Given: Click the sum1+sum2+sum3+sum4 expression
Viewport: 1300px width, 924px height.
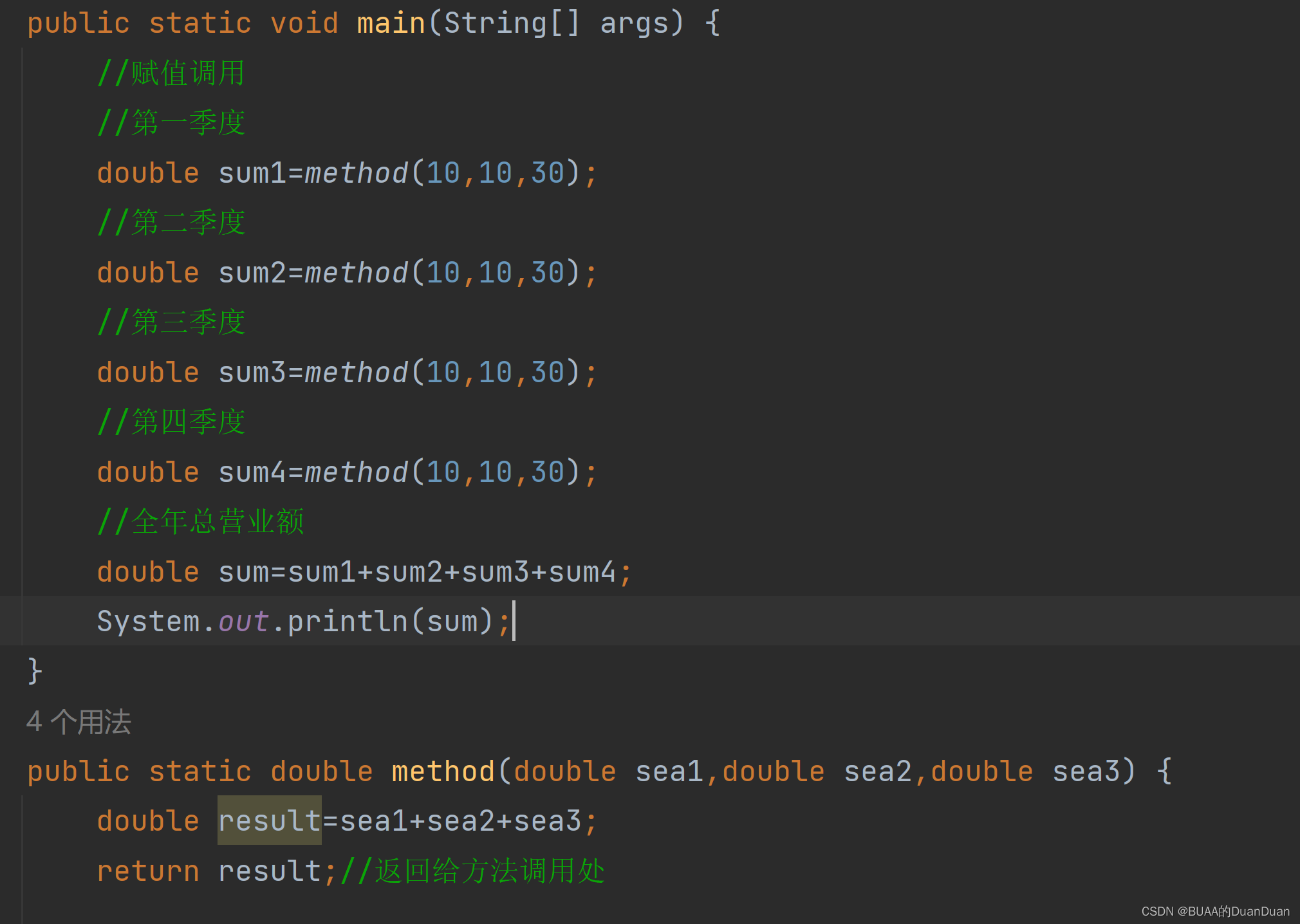Looking at the screenshot, I should (x=452, y=572).
